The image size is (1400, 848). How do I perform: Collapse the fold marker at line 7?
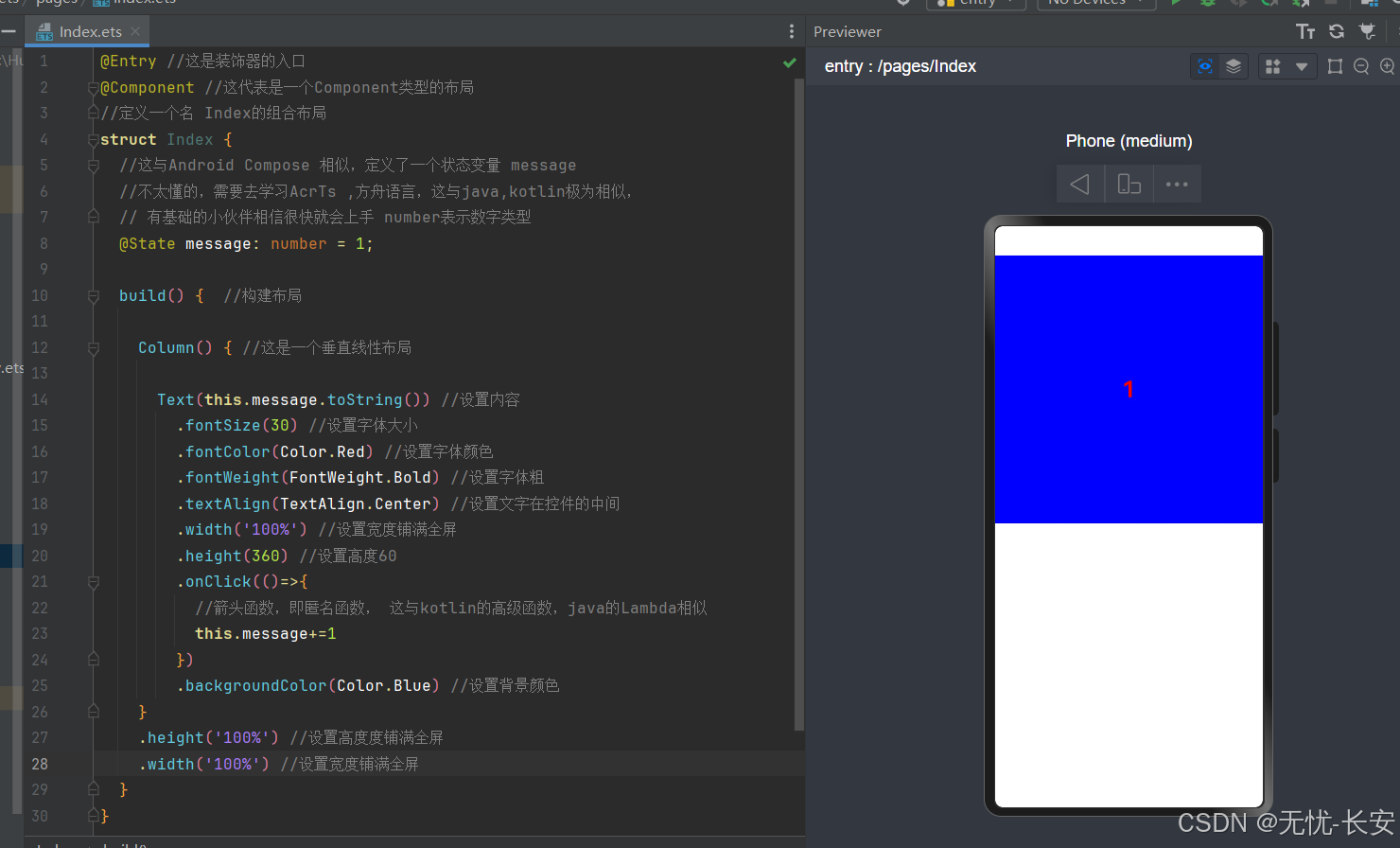coord(93,217)
